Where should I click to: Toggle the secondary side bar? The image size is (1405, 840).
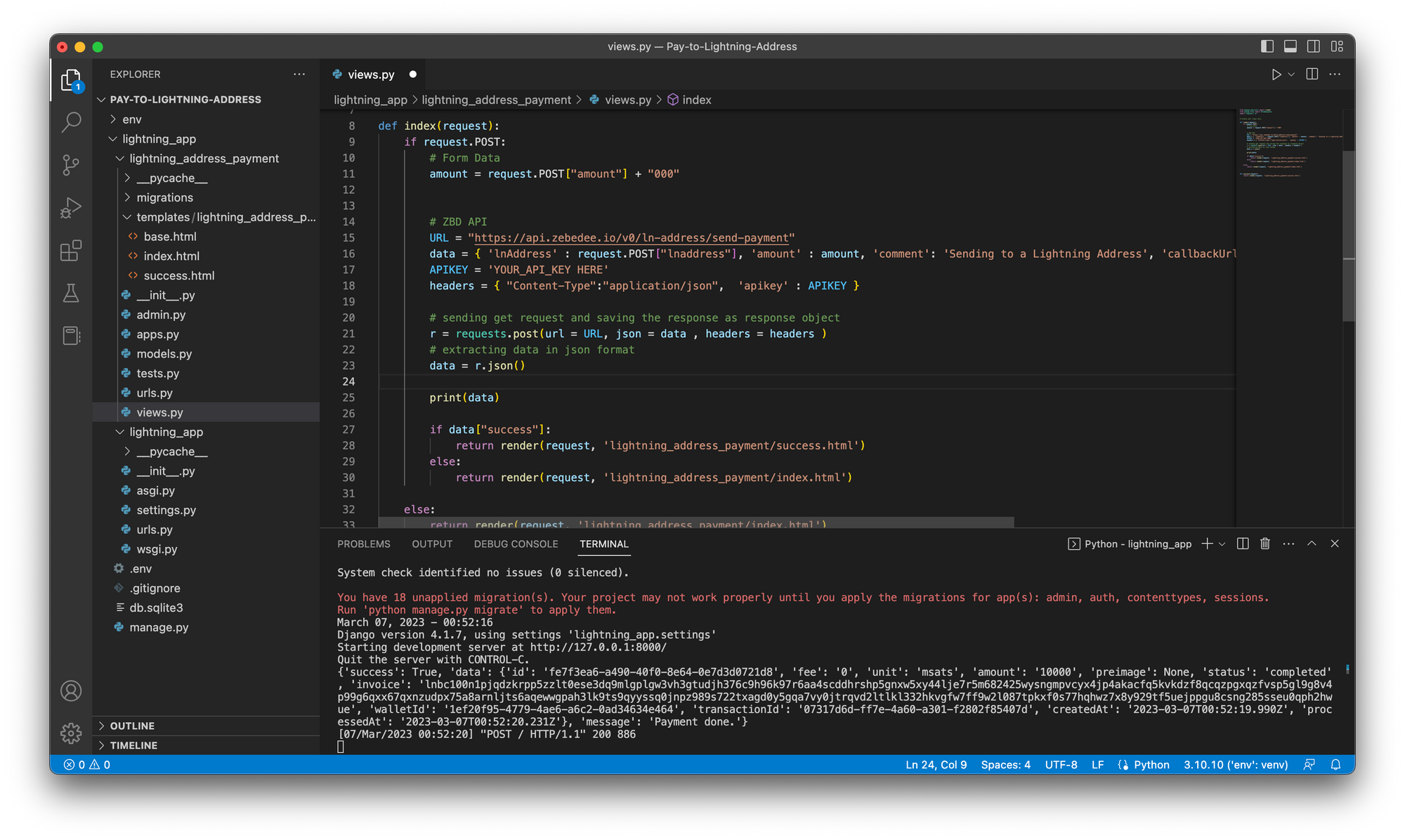(1314, 46)
